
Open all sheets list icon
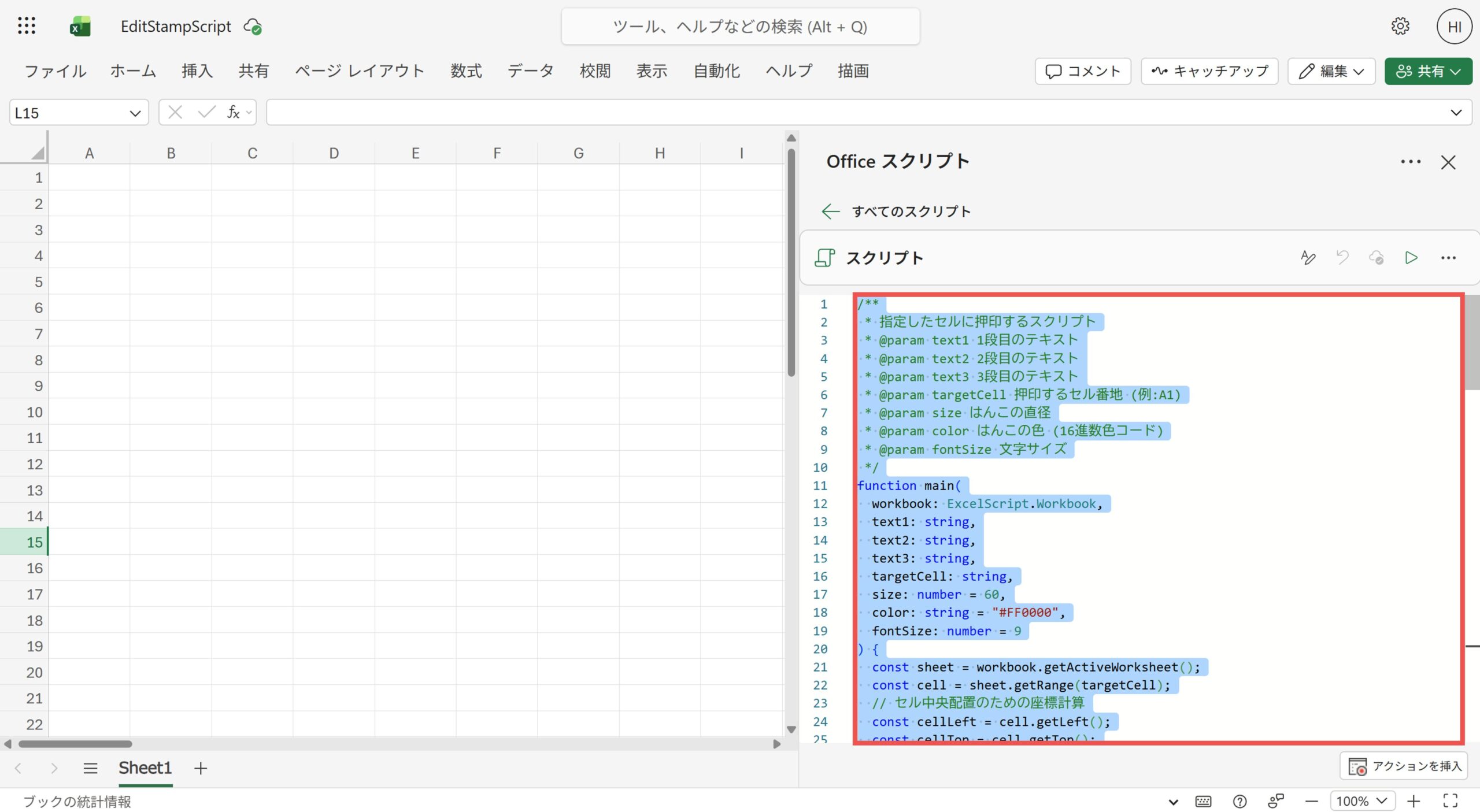pyautogui.click(x=90, y=768)
